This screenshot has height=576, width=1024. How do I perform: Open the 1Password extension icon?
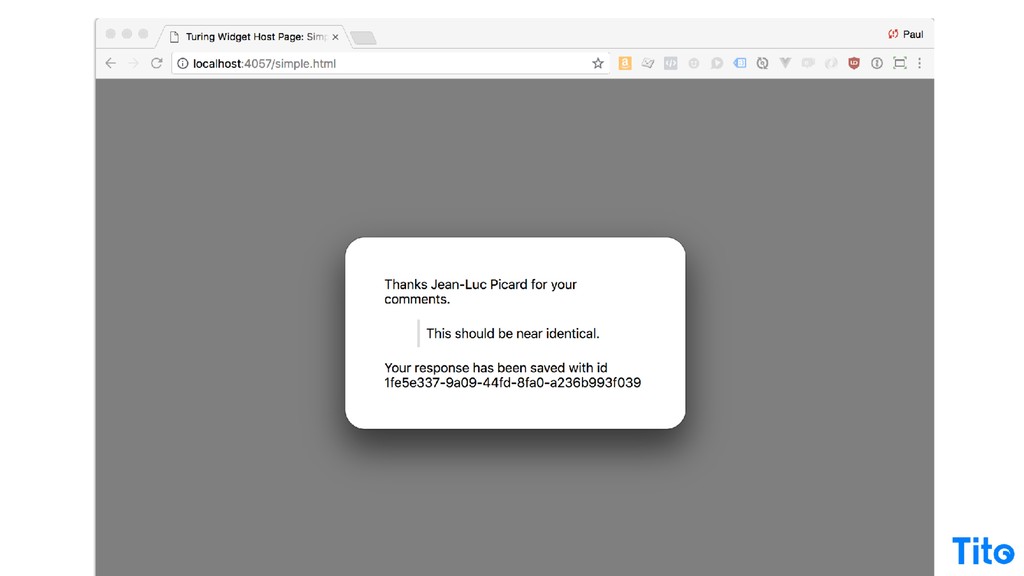[876, 63]
